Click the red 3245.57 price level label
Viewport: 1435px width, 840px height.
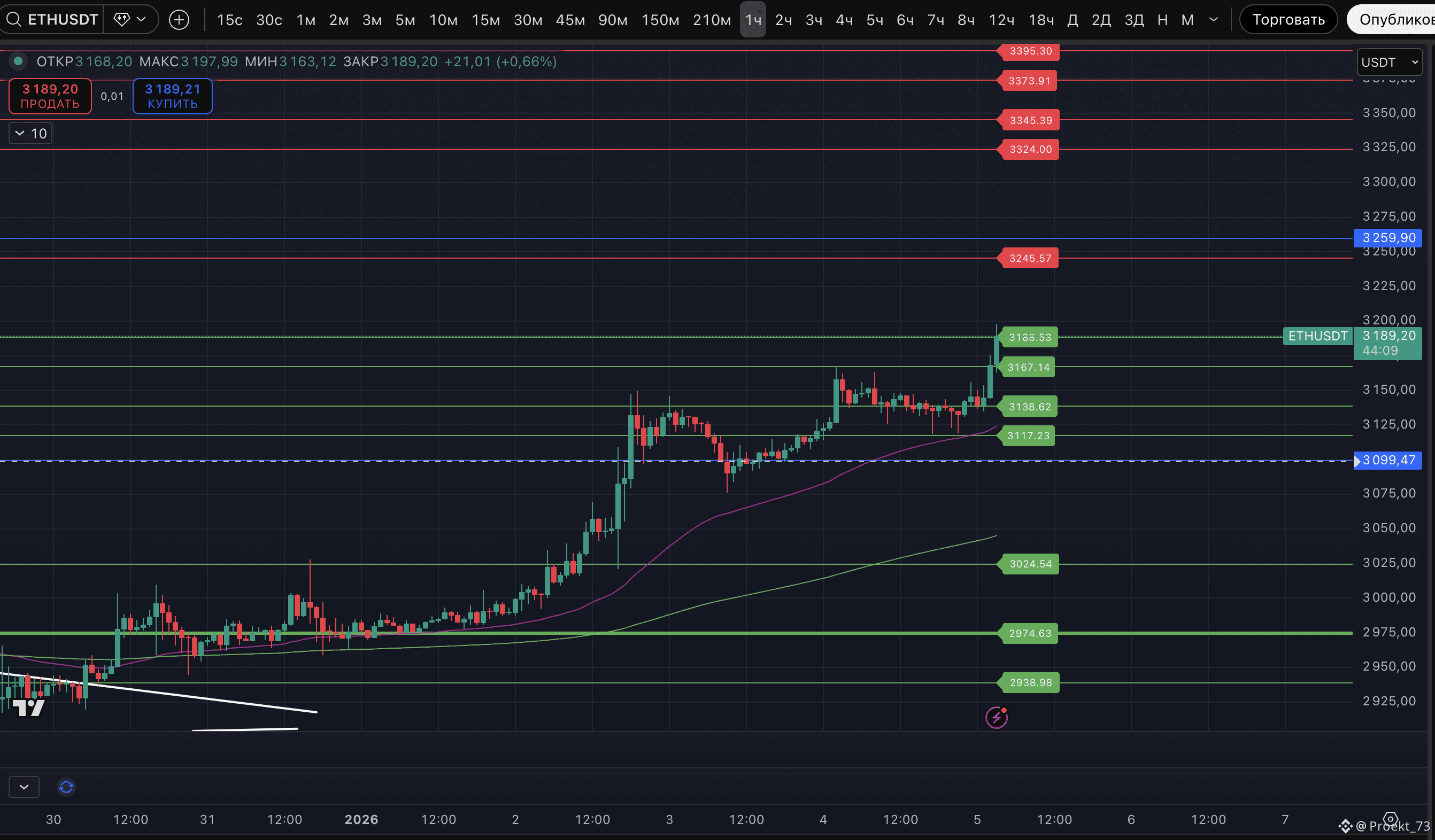(x=1030, y=259)
